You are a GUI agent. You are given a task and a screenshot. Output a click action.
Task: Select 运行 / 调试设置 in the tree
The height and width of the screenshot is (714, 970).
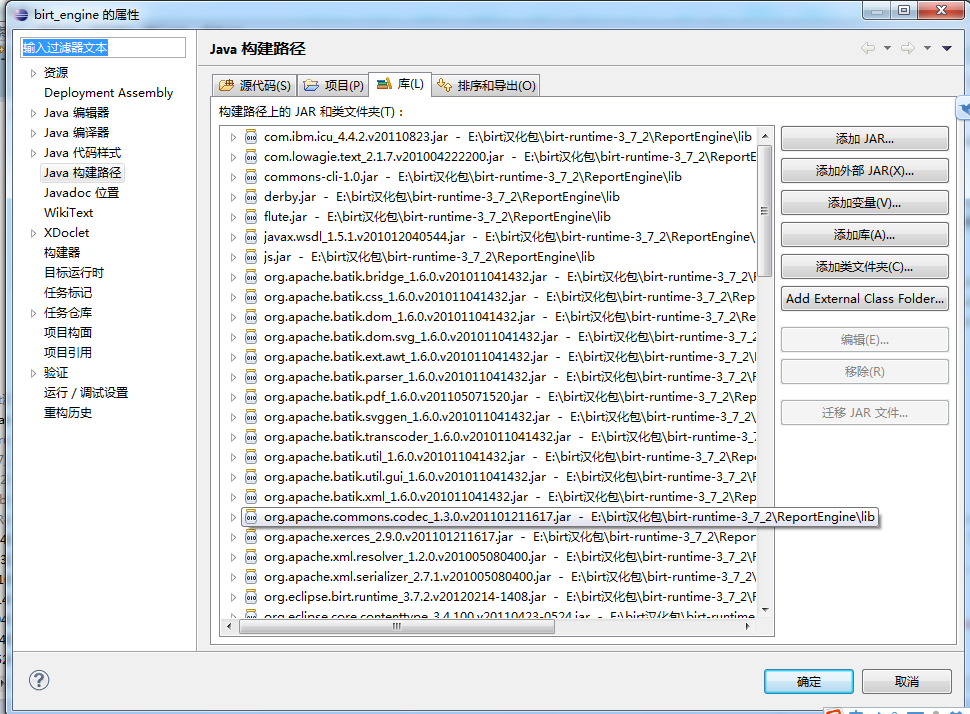coord(85,393)
